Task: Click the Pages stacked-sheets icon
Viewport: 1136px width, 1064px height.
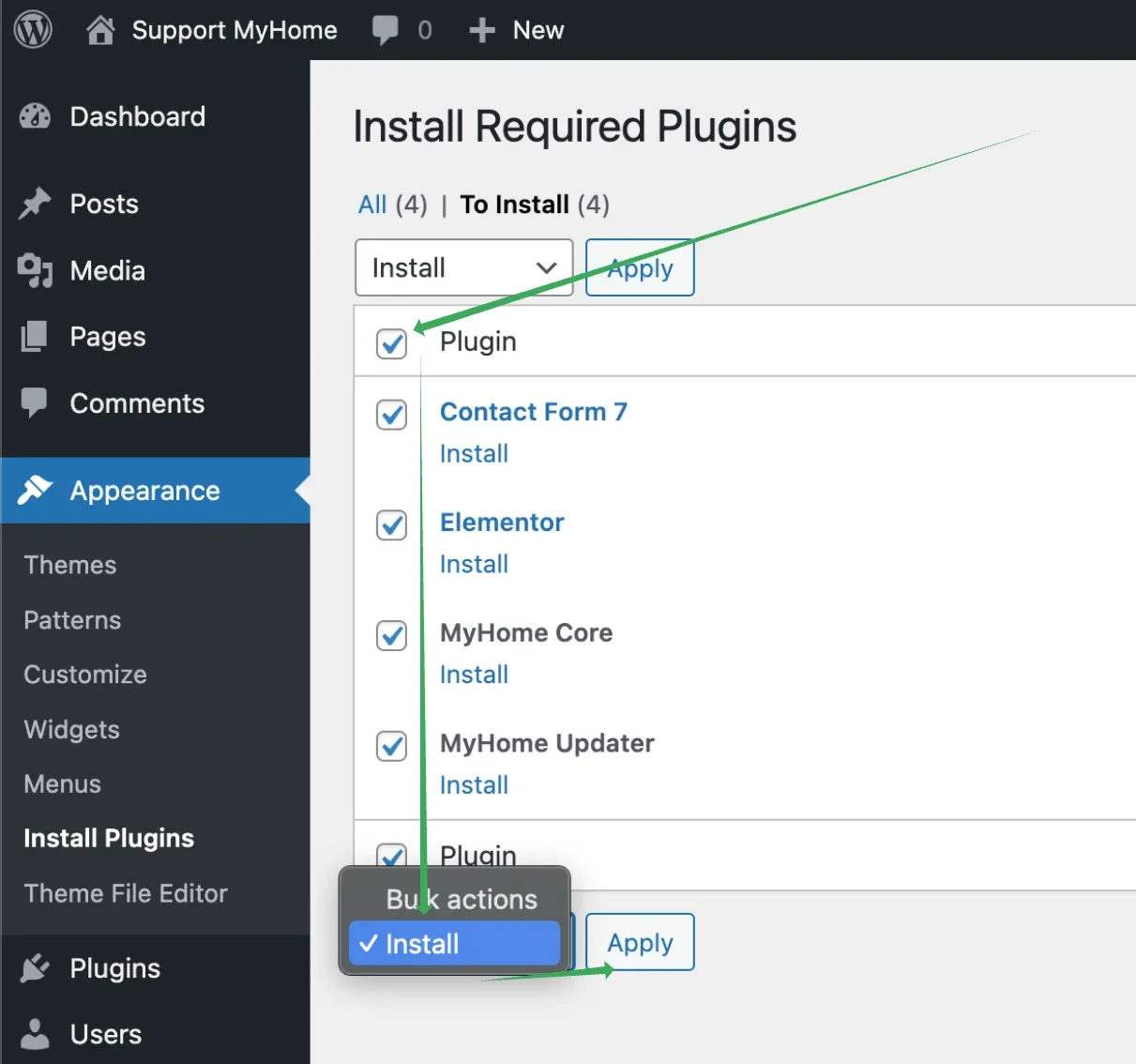Action: pos(35,337)
